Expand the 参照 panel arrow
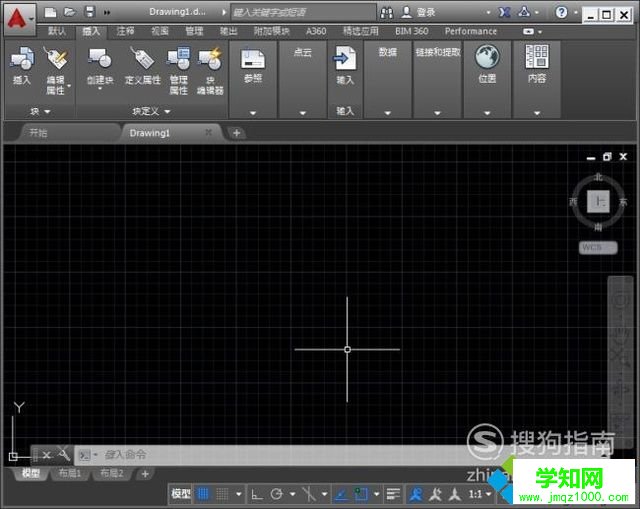The image size is (640, 509). pyautogui.click(x=253, y=113)
